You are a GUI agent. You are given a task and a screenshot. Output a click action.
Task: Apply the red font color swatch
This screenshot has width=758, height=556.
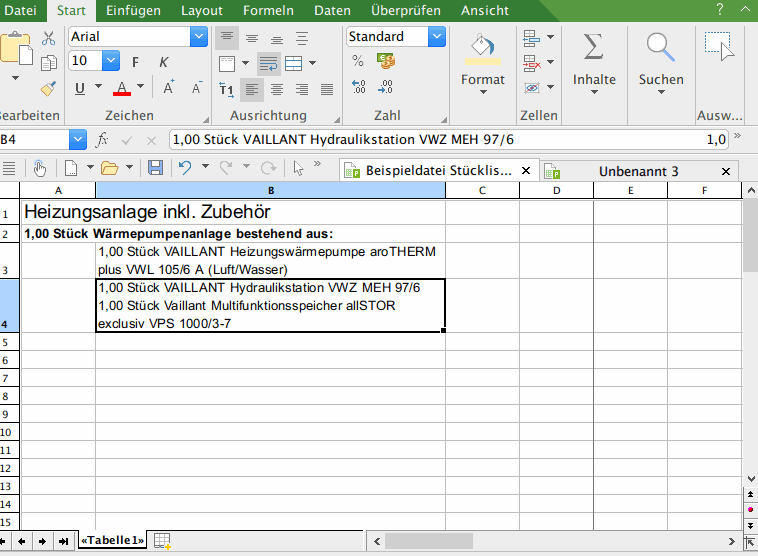(122, 88)
